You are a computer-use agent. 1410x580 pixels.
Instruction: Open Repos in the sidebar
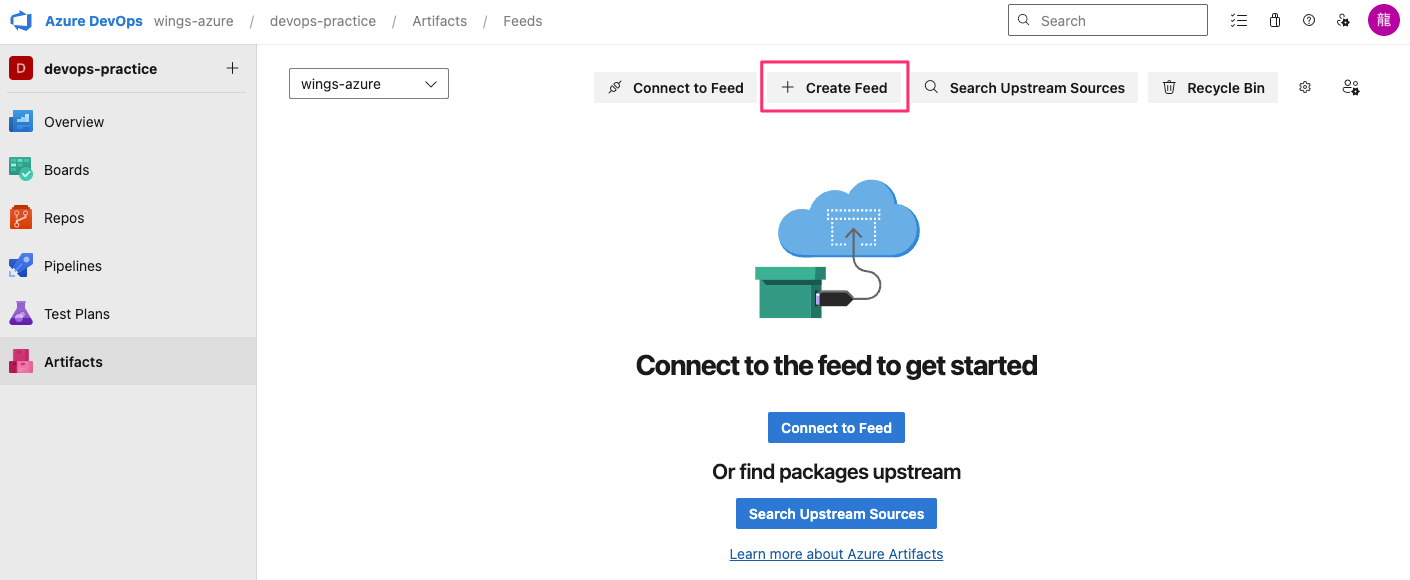pyautogui.click(x=64, y=218)
